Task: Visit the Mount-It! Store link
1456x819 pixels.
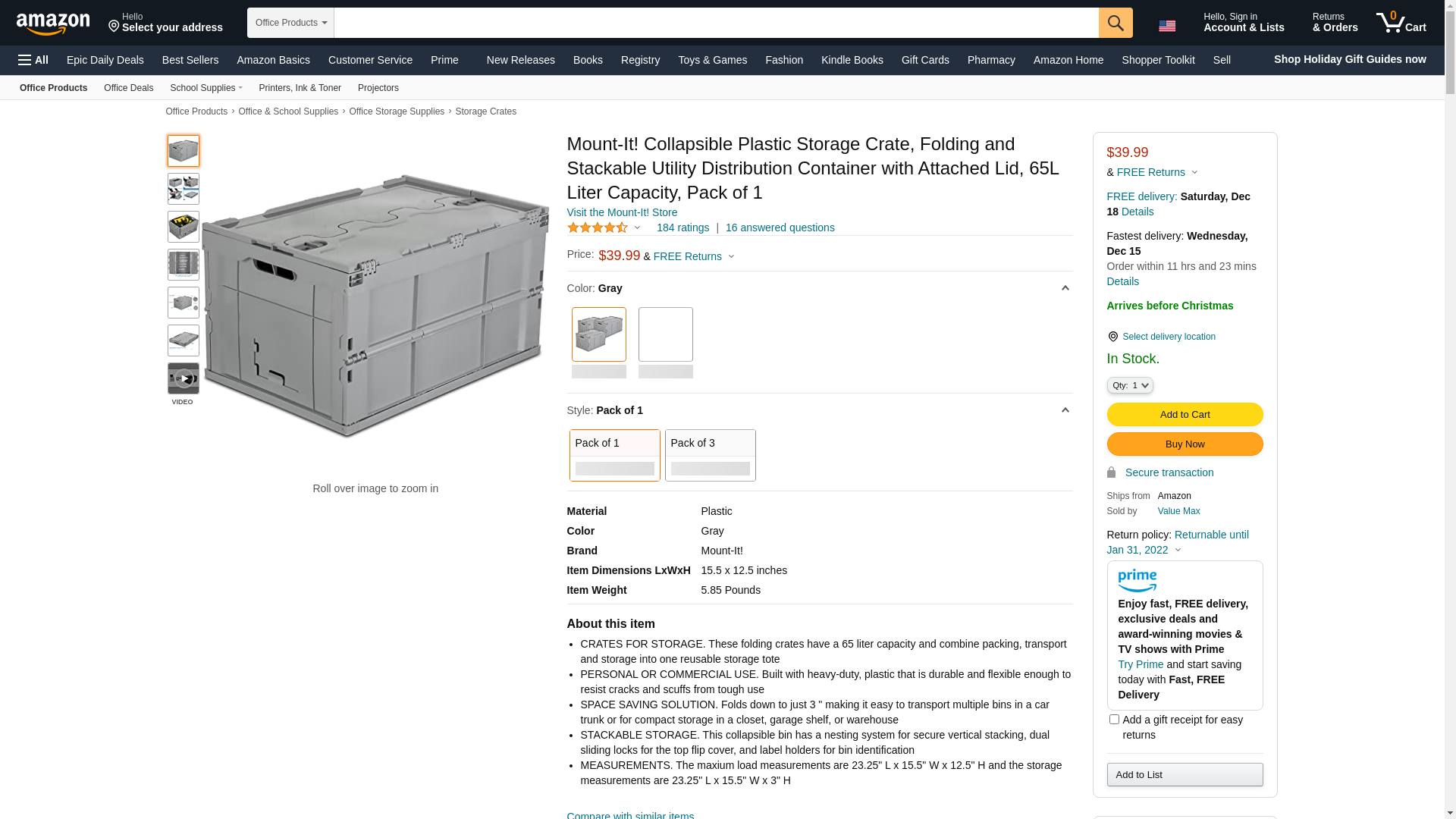Action: pyautogui.click(x=622, y=212)
